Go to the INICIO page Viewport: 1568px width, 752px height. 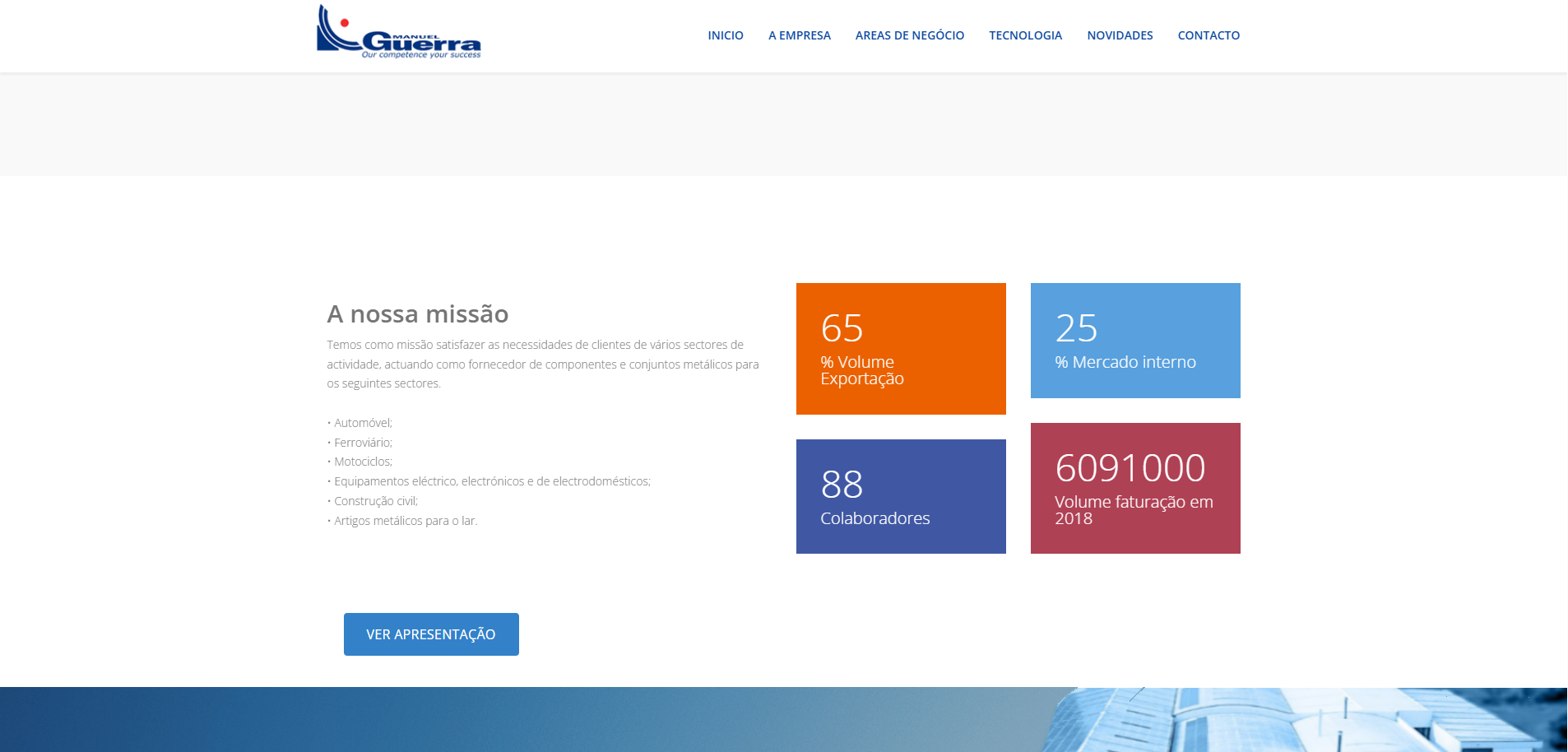[x=725, y=35]
